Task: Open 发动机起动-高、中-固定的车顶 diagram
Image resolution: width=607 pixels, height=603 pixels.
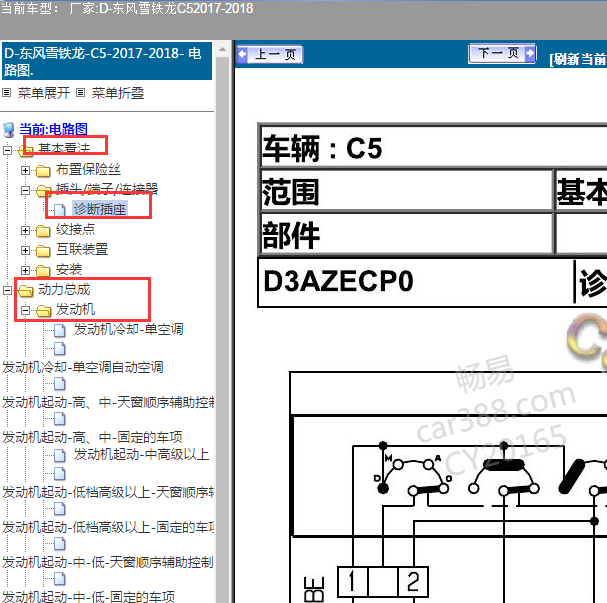Action: pos(92,437)
